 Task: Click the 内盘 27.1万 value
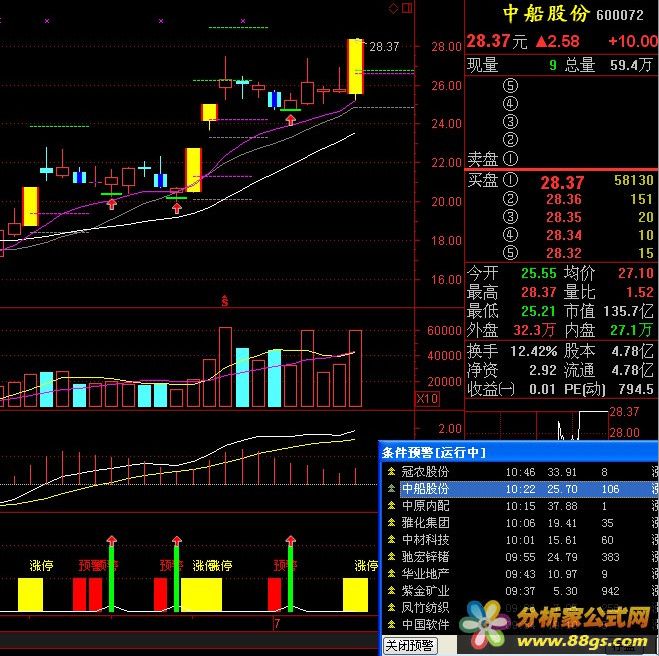[x=632, y=330]
